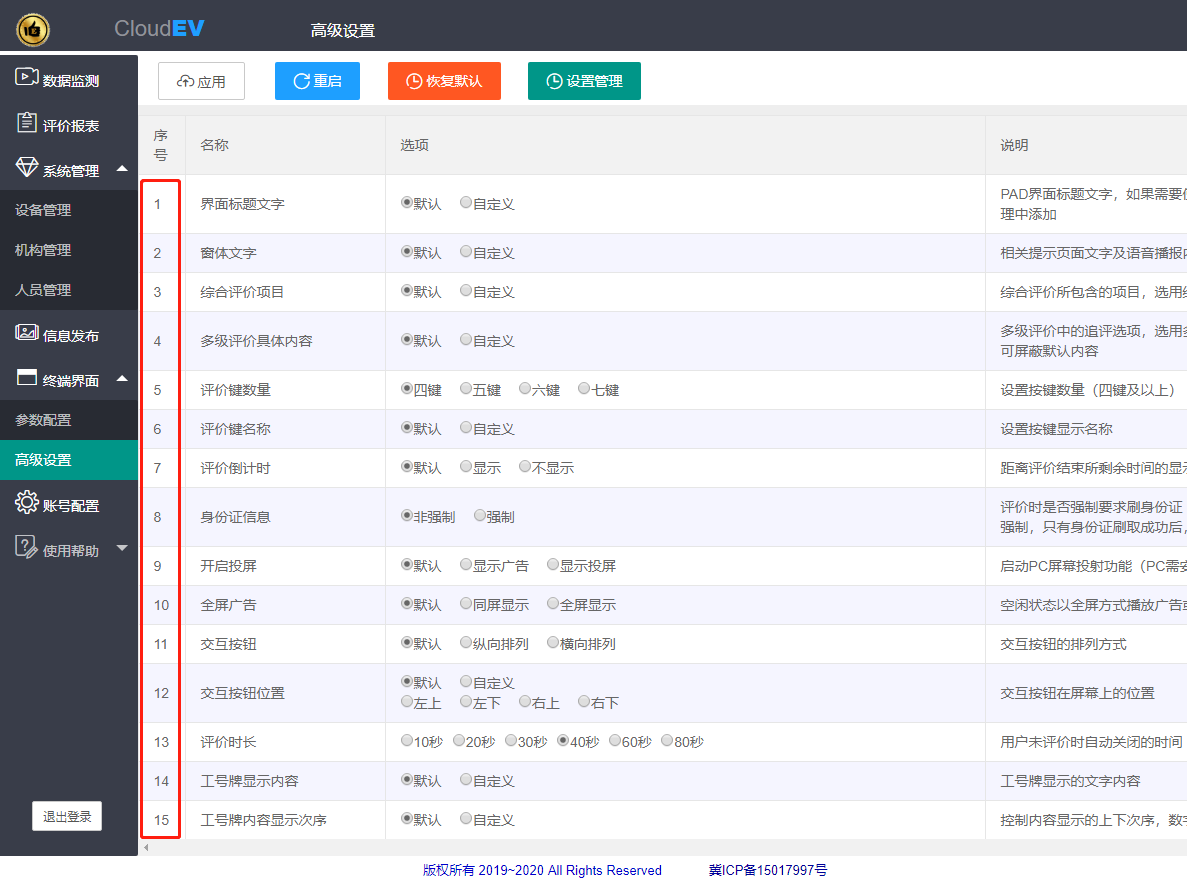The height and width of the screenshot is (885, 1187).
Task: Click the CloudEV brand title
Action: pyautogui.click(x=160, y=29)
